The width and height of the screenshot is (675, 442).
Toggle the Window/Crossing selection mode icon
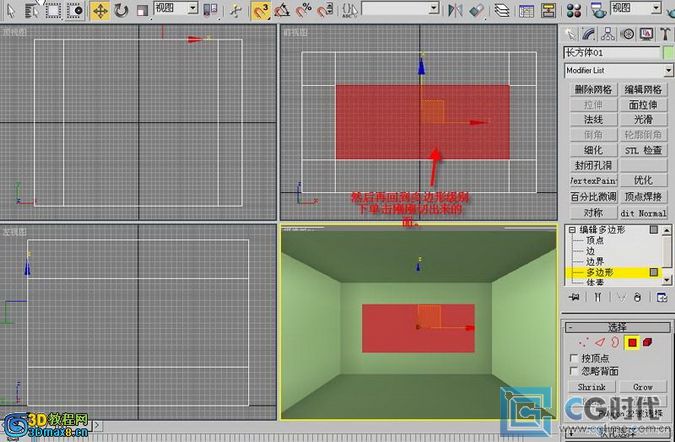pyautogui.click(x=75, y=10)
